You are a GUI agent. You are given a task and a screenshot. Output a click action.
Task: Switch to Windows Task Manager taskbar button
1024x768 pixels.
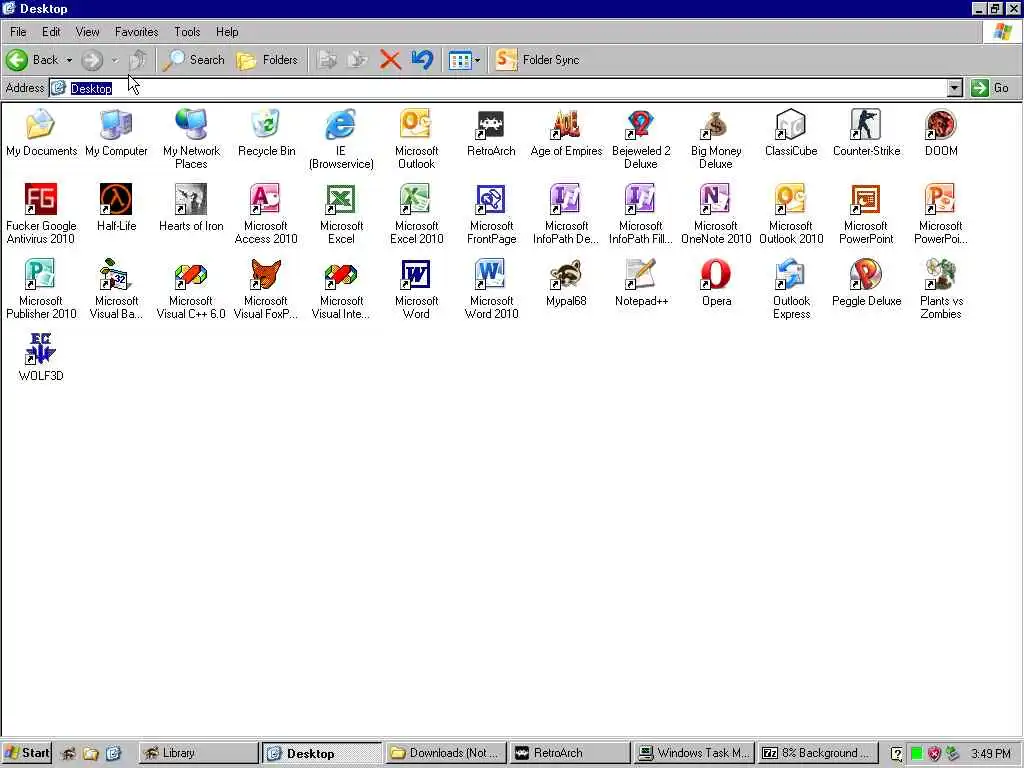point(694,753)
